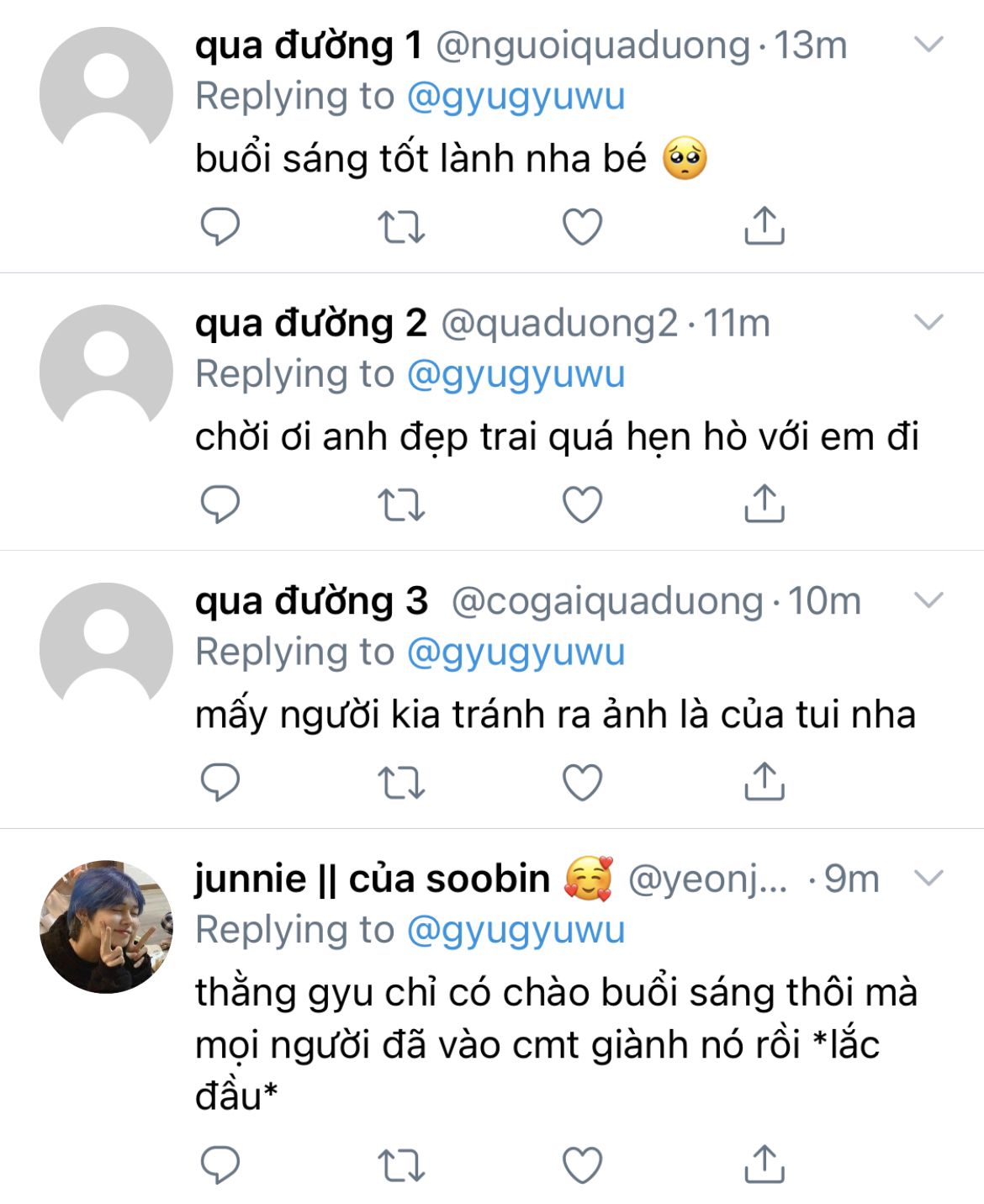Open qua đường 3's default avatar
The image size is (984, 1204).
[107, 648]
